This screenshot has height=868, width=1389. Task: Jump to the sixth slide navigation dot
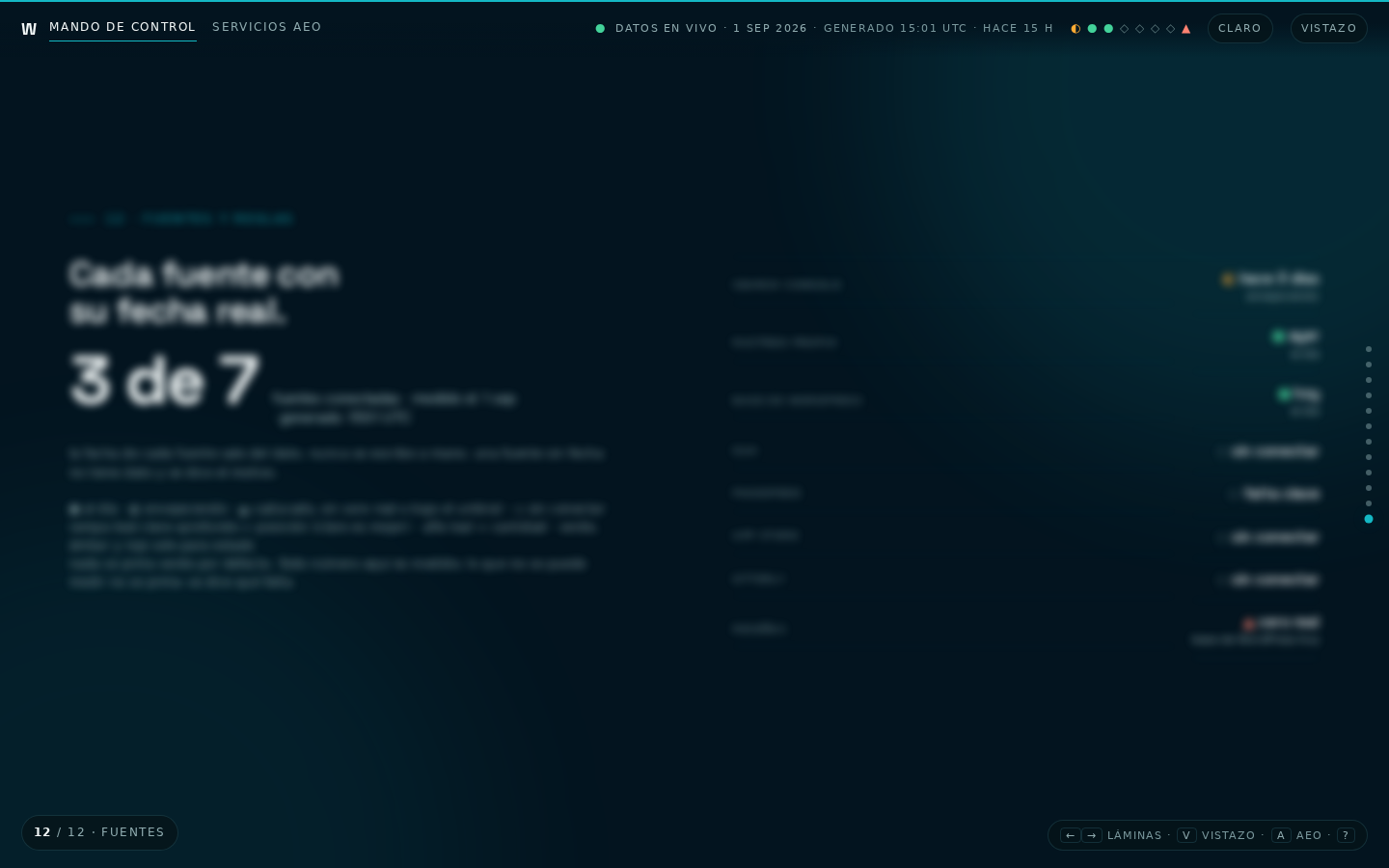[1368, 426]
